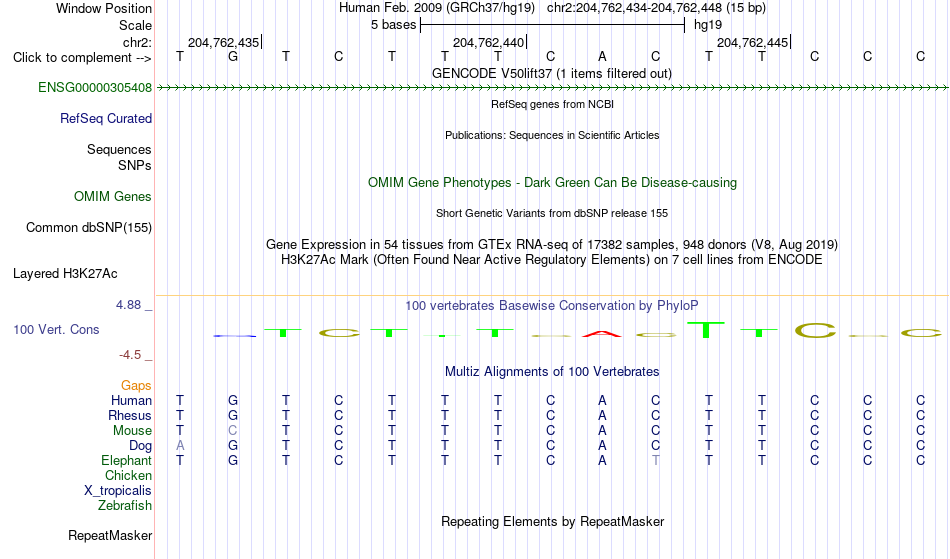
Task: Click the RefSeq genes from NCBI title
Action: (552, 105)
